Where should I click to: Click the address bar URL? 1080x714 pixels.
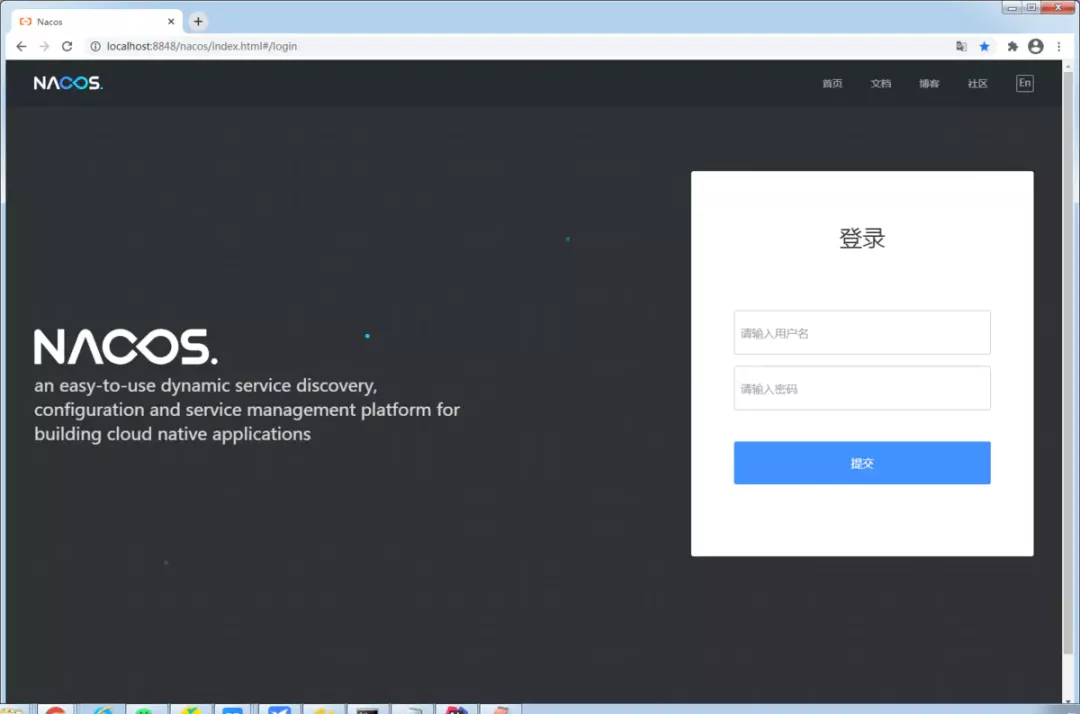(x=202, y=46)
